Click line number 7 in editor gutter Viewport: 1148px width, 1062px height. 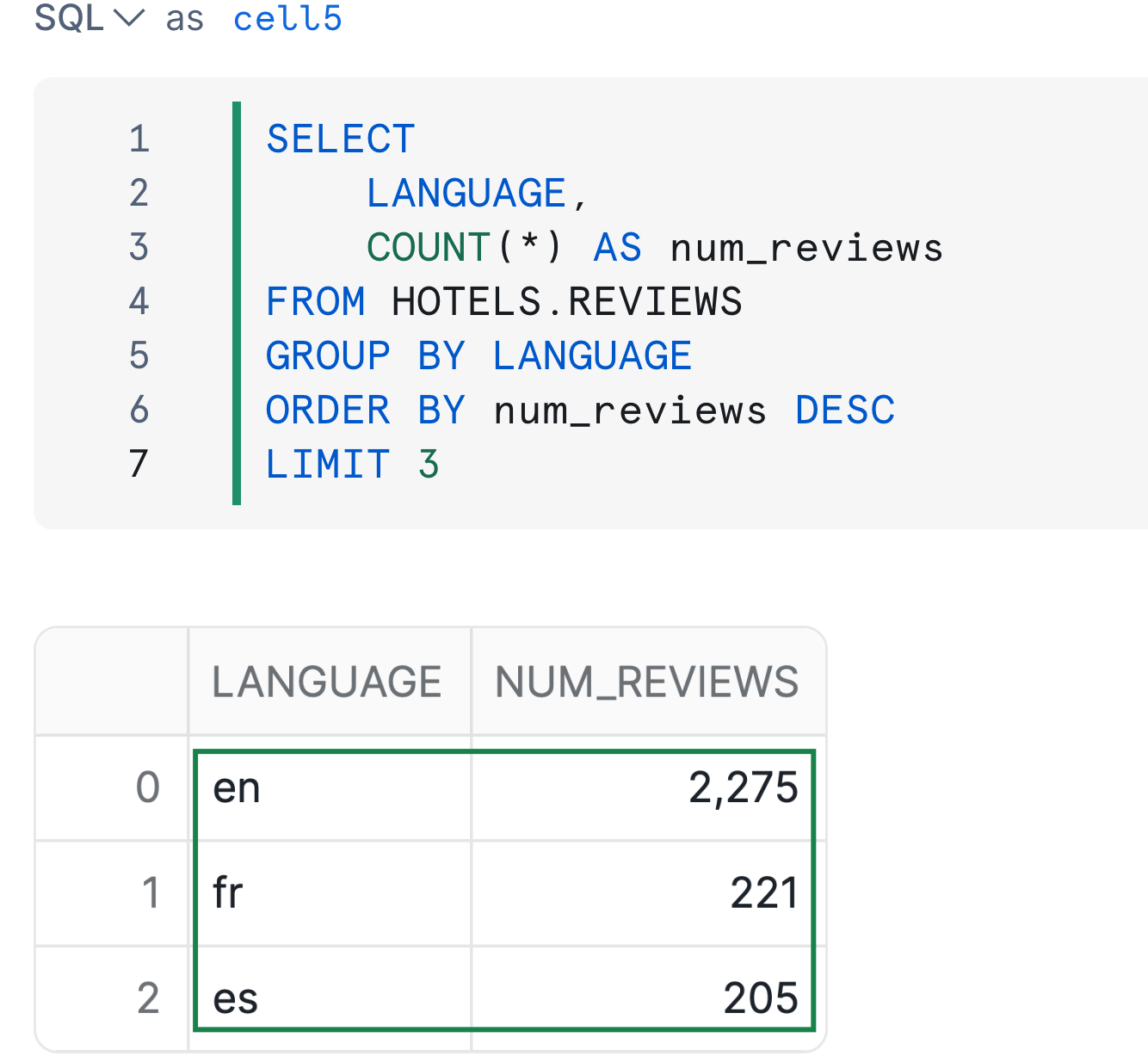coord(139,465)
